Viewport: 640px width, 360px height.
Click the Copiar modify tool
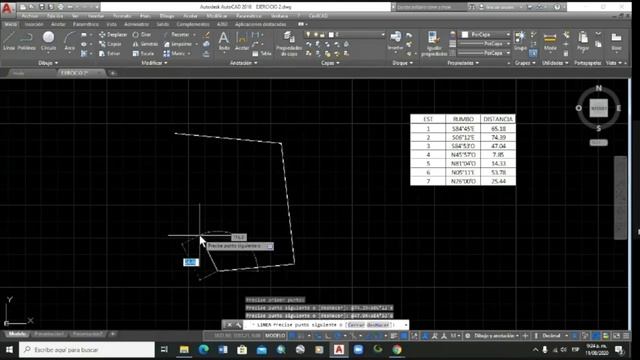click(111, 44)
